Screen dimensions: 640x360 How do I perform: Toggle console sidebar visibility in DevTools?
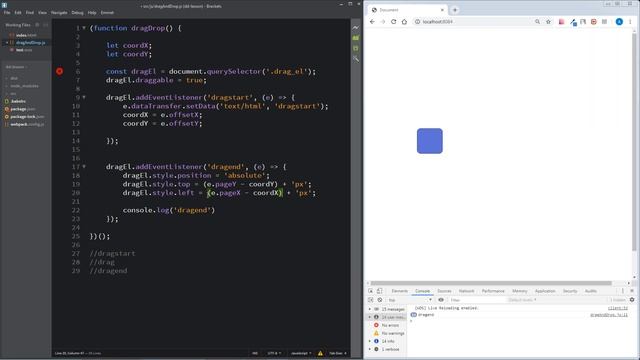click(370, 300)
